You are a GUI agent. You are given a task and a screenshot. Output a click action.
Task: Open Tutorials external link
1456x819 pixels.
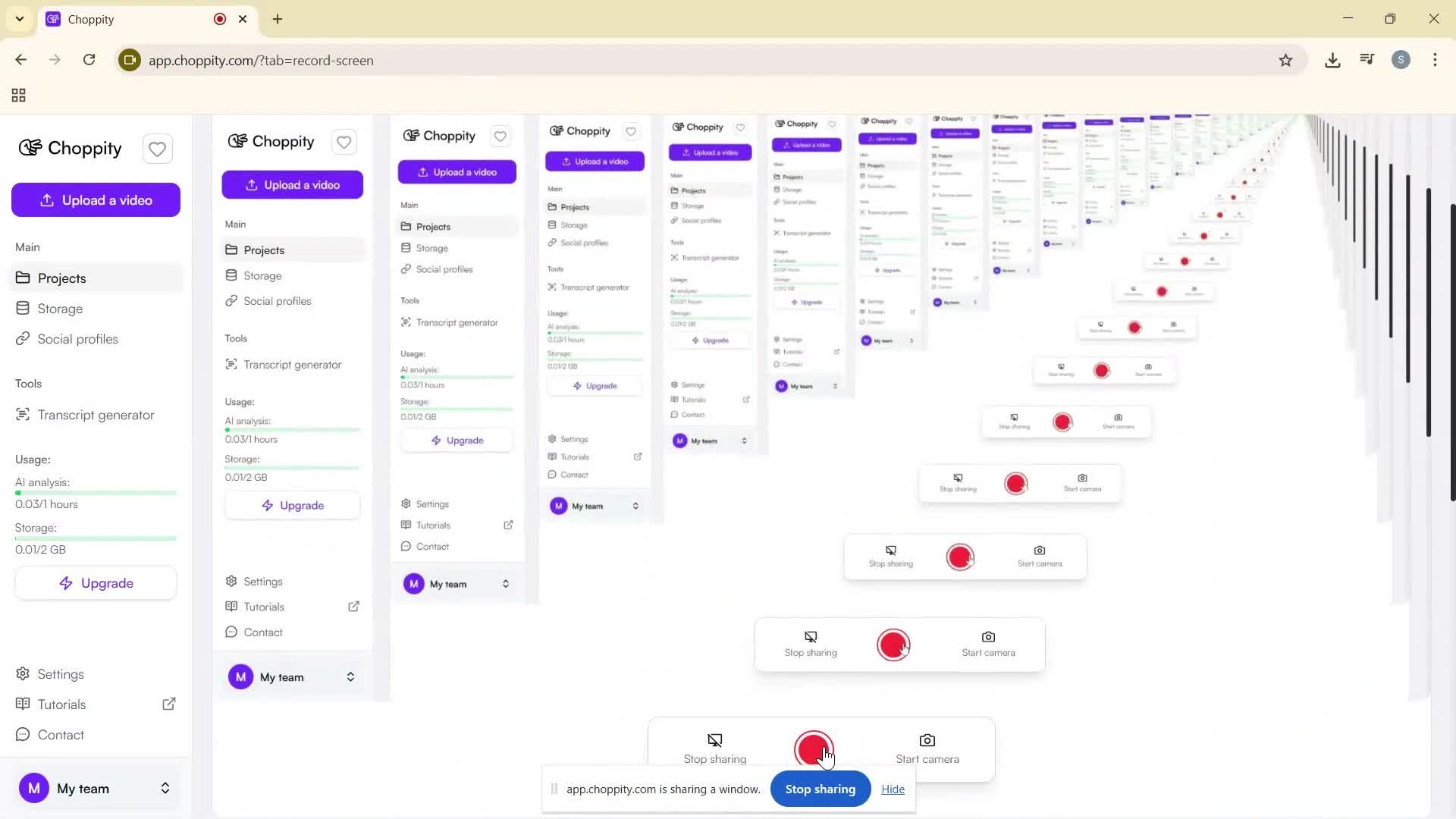62,704
